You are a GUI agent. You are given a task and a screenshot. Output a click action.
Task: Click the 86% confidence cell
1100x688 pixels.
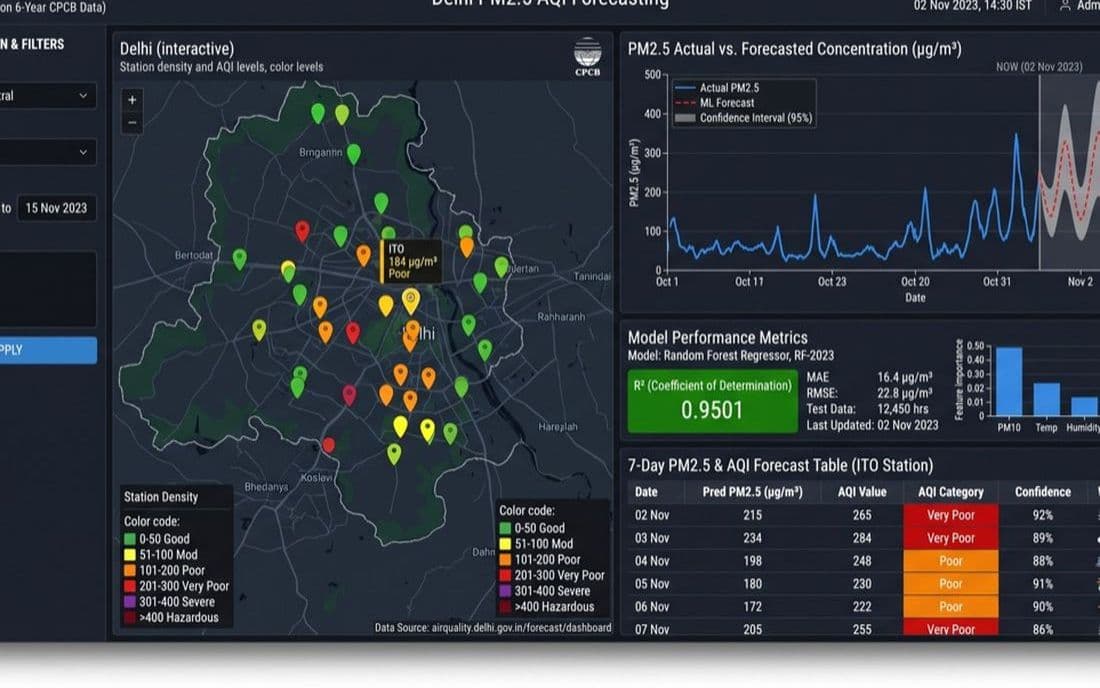tap(1042, 629)
